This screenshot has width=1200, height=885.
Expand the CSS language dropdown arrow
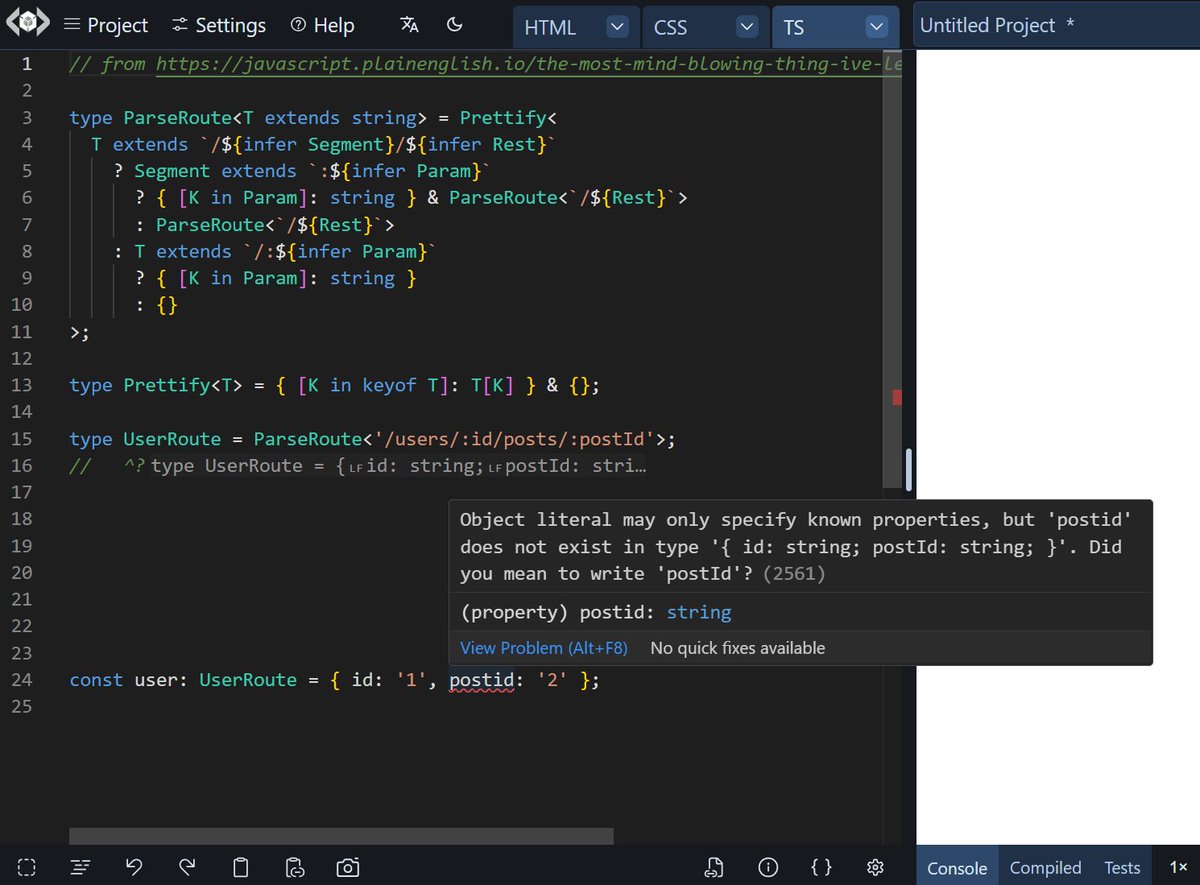[746, 27]
